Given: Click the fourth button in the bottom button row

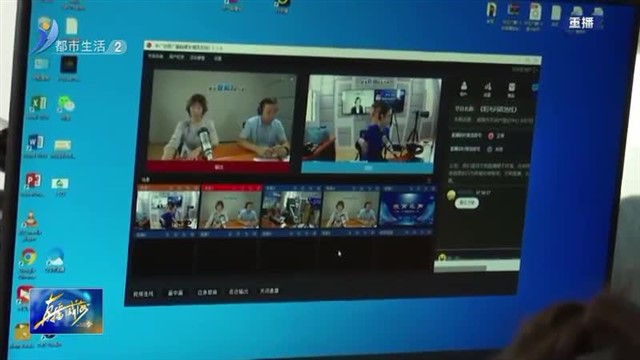Looking at the screenshot, I should coord(238,291).
